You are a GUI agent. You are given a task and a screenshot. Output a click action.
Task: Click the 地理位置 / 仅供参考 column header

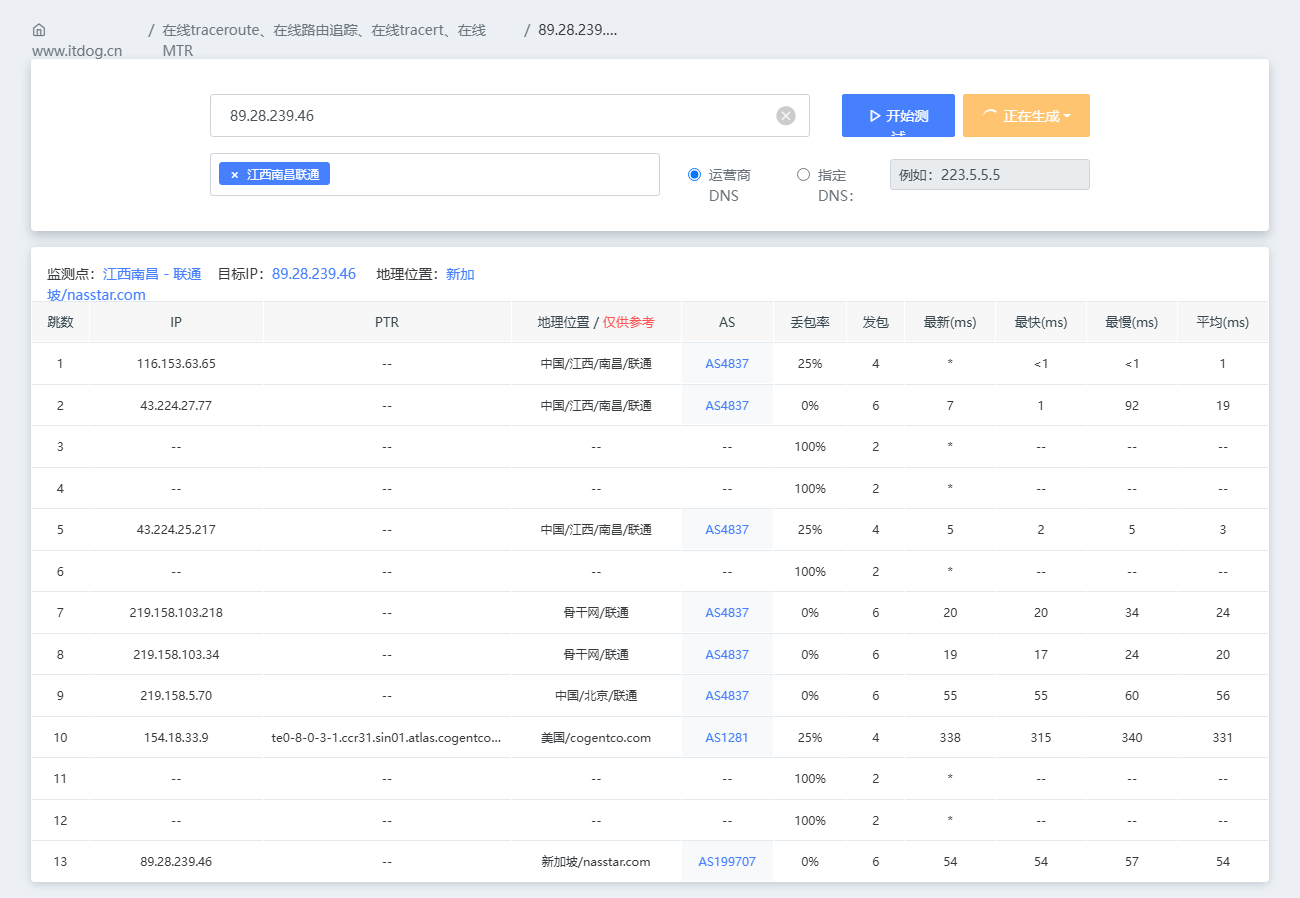596,323
